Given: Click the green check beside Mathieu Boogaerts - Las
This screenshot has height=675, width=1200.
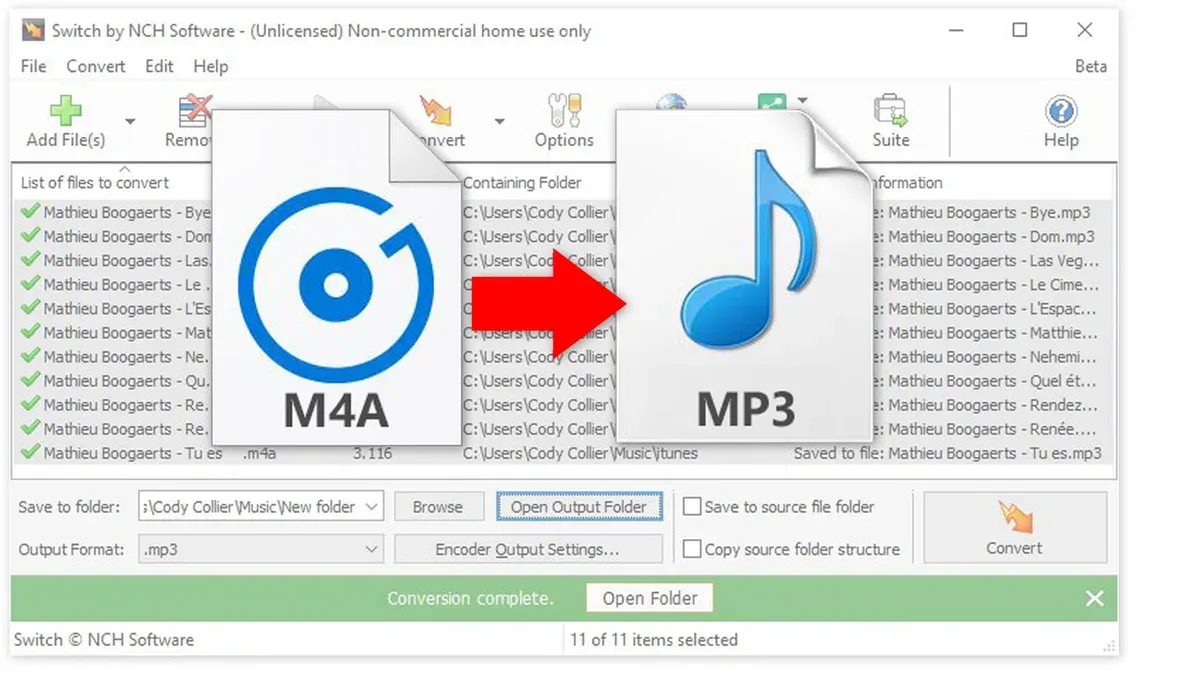Looking at the screenshot, I should coord(30,260).
